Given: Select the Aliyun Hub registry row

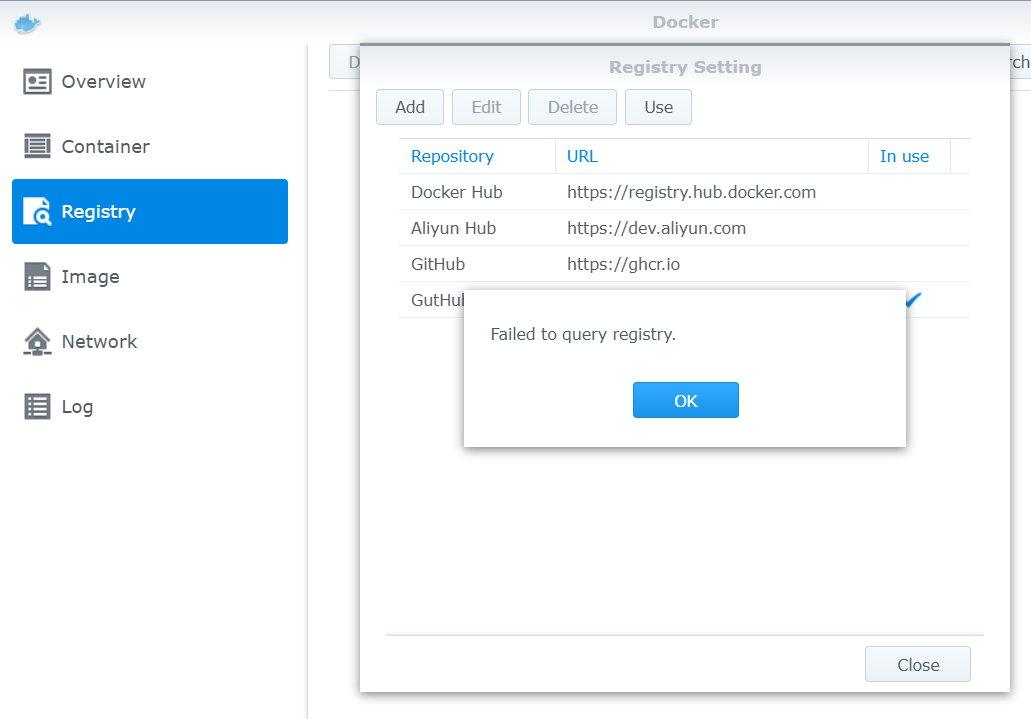Looking at the screenshot, I should pyautogui.click(x=453, y=228).
